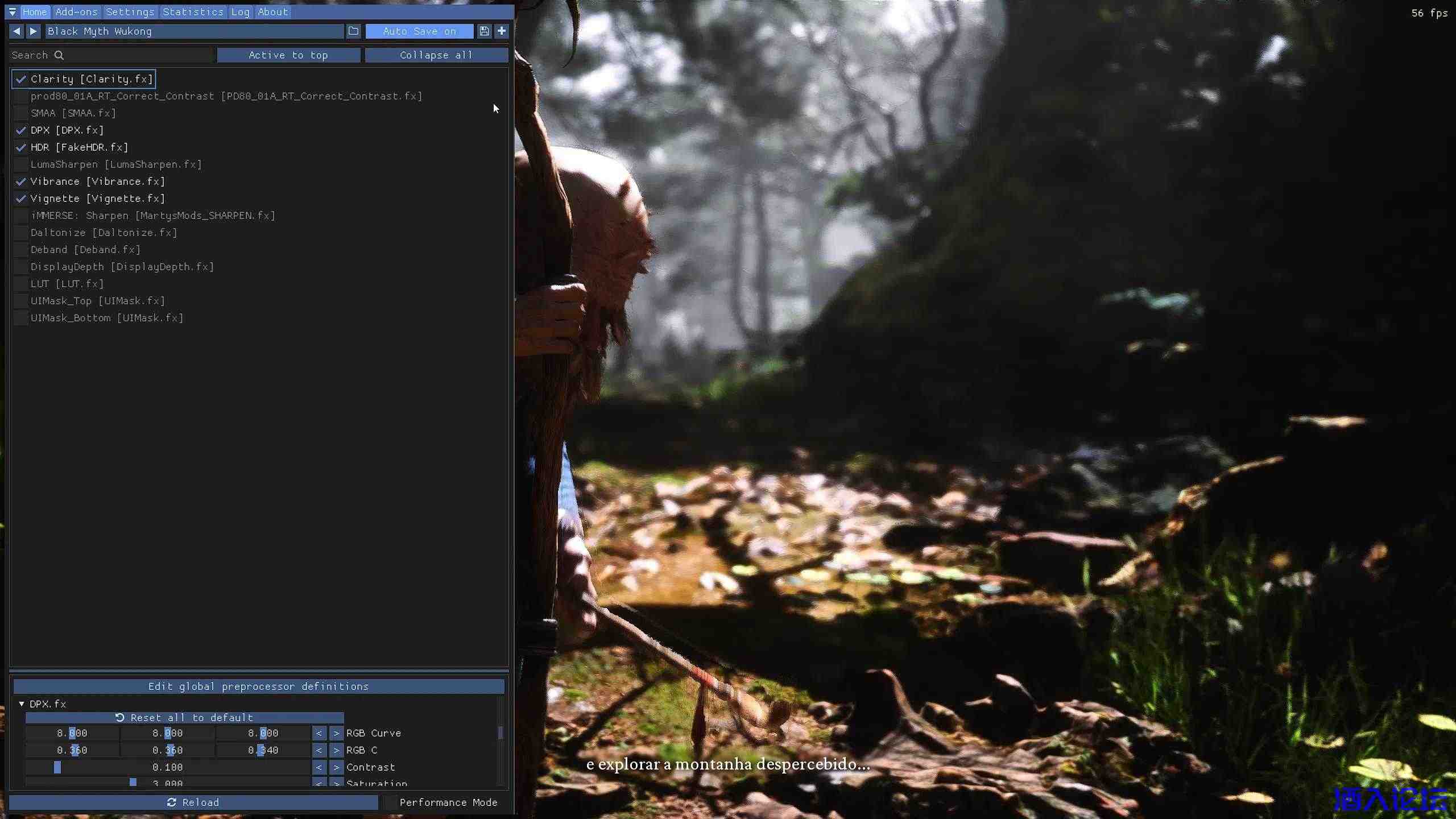Collapse the DPX.fx settings section
Screen dimensions: 1456x819
point(22,704)
